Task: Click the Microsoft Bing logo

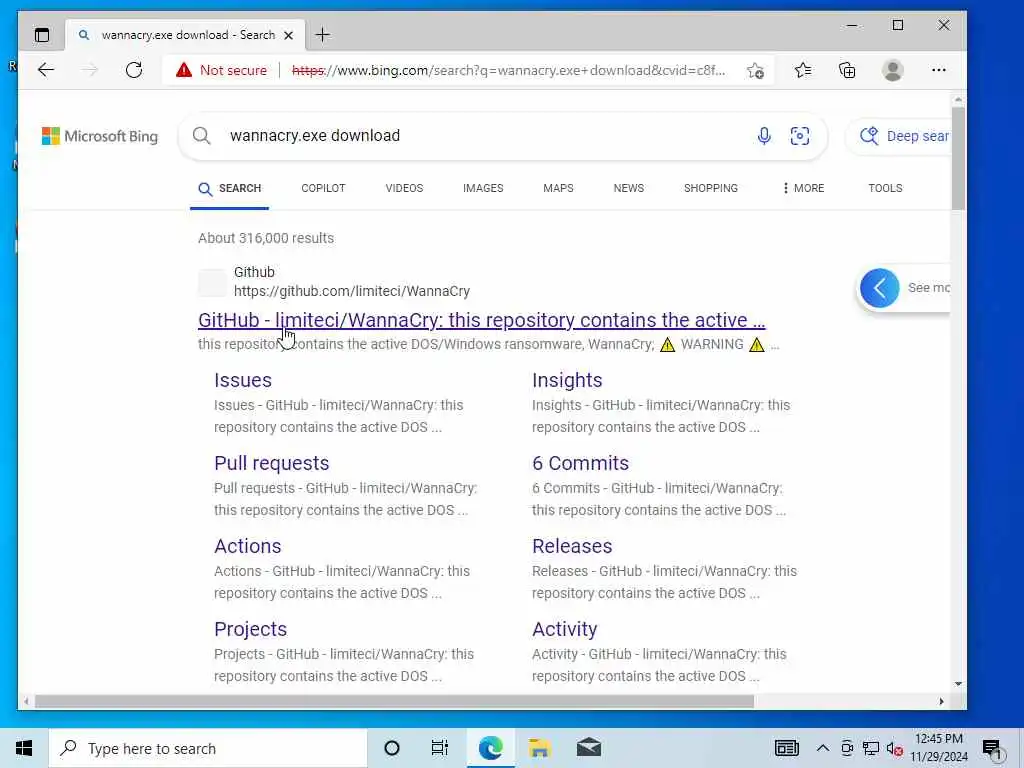Action: [x=100, y=136]
